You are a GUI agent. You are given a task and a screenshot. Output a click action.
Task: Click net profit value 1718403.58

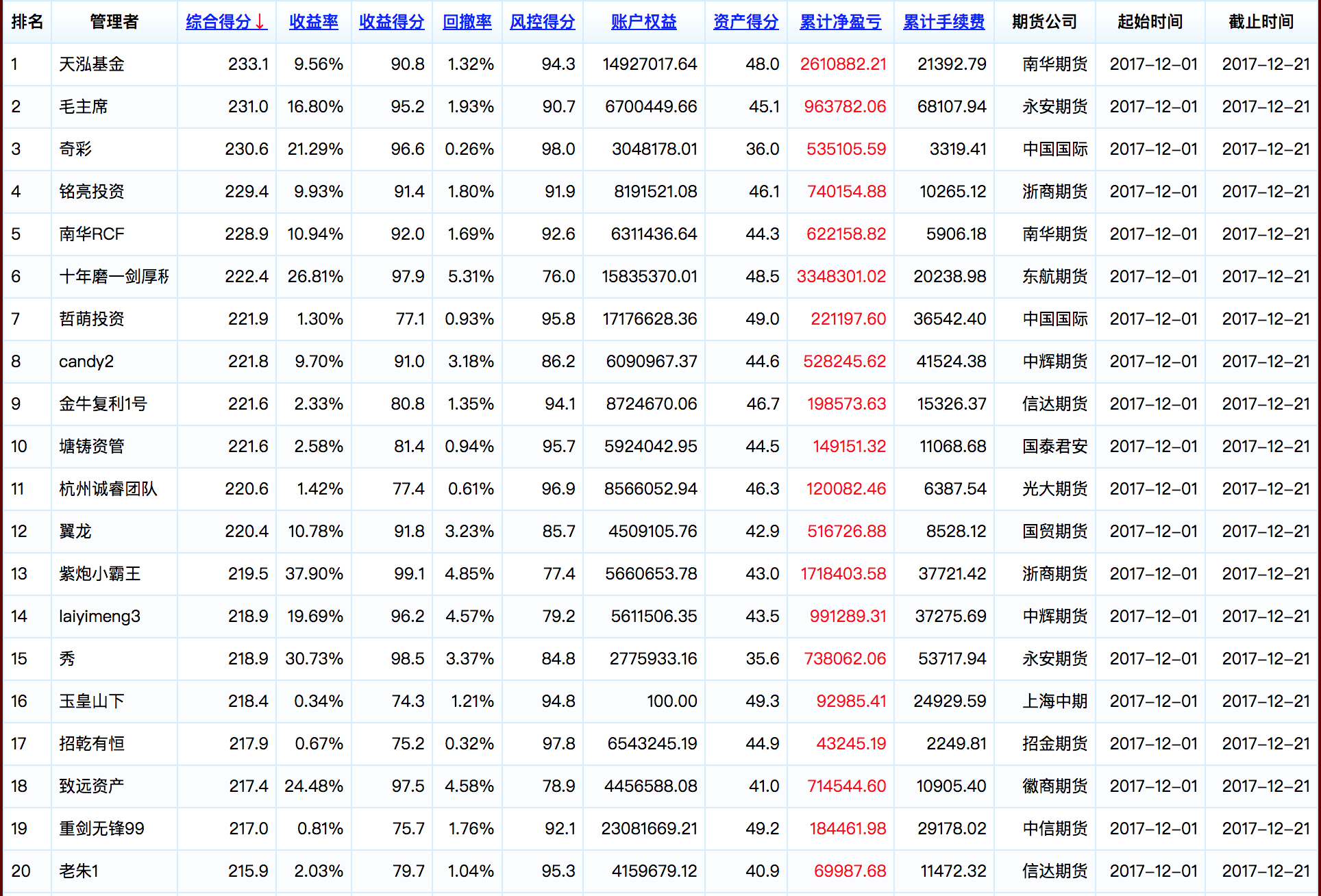(x=843, y=574)
